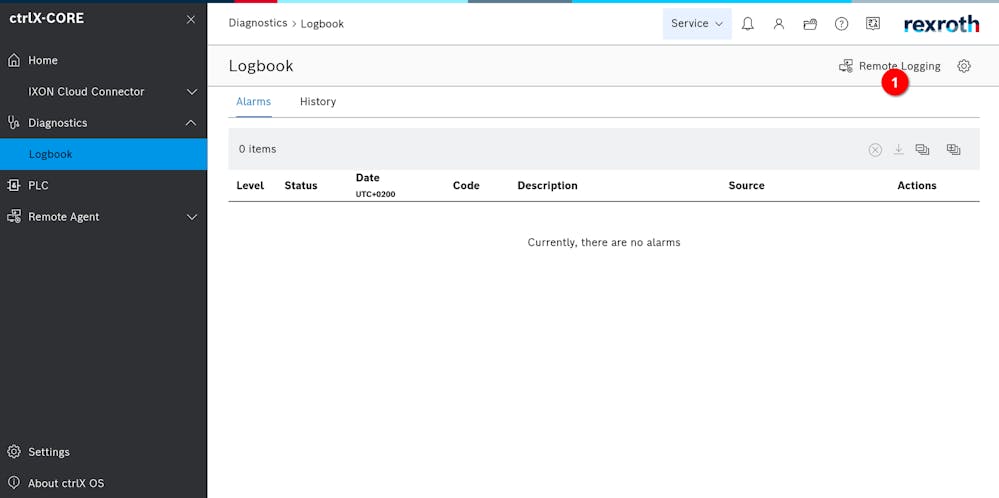This screenshot has width=999, height=498.
Task: Go to Home in sidebar
Action: tap(43, 60)
